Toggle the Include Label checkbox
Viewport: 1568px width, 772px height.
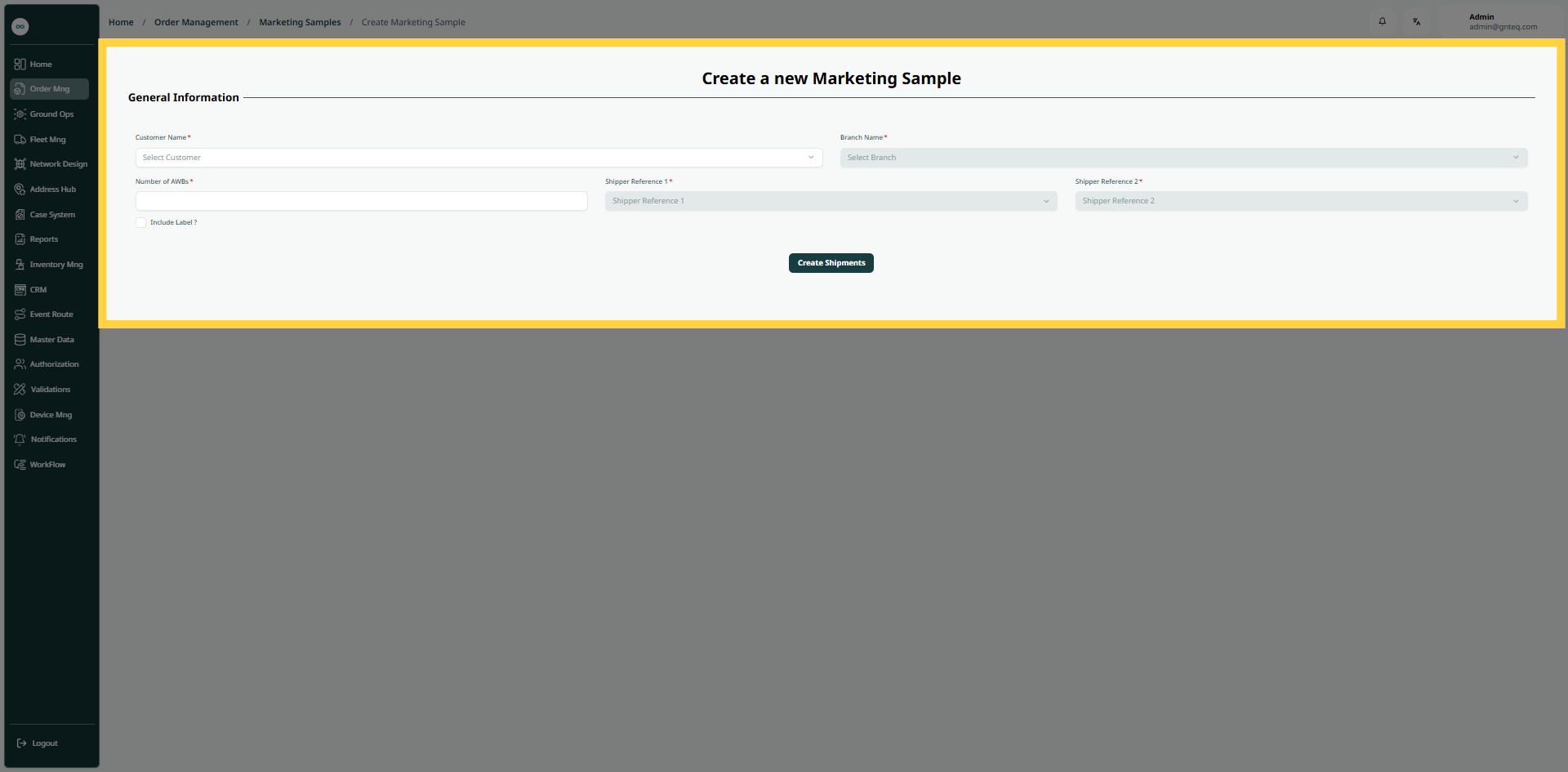140,222
